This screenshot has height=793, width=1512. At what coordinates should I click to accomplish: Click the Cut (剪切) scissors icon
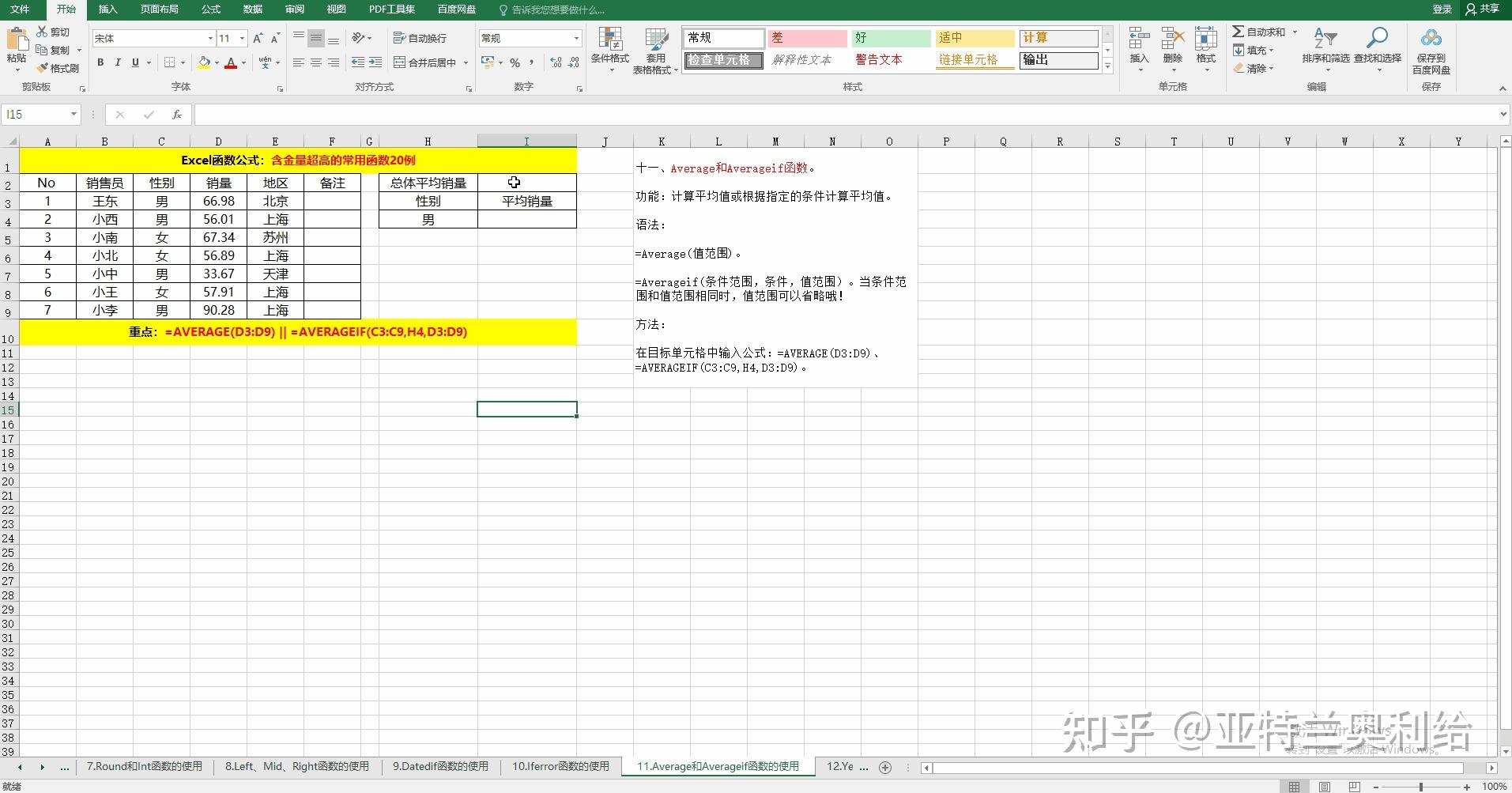[42, 32]
